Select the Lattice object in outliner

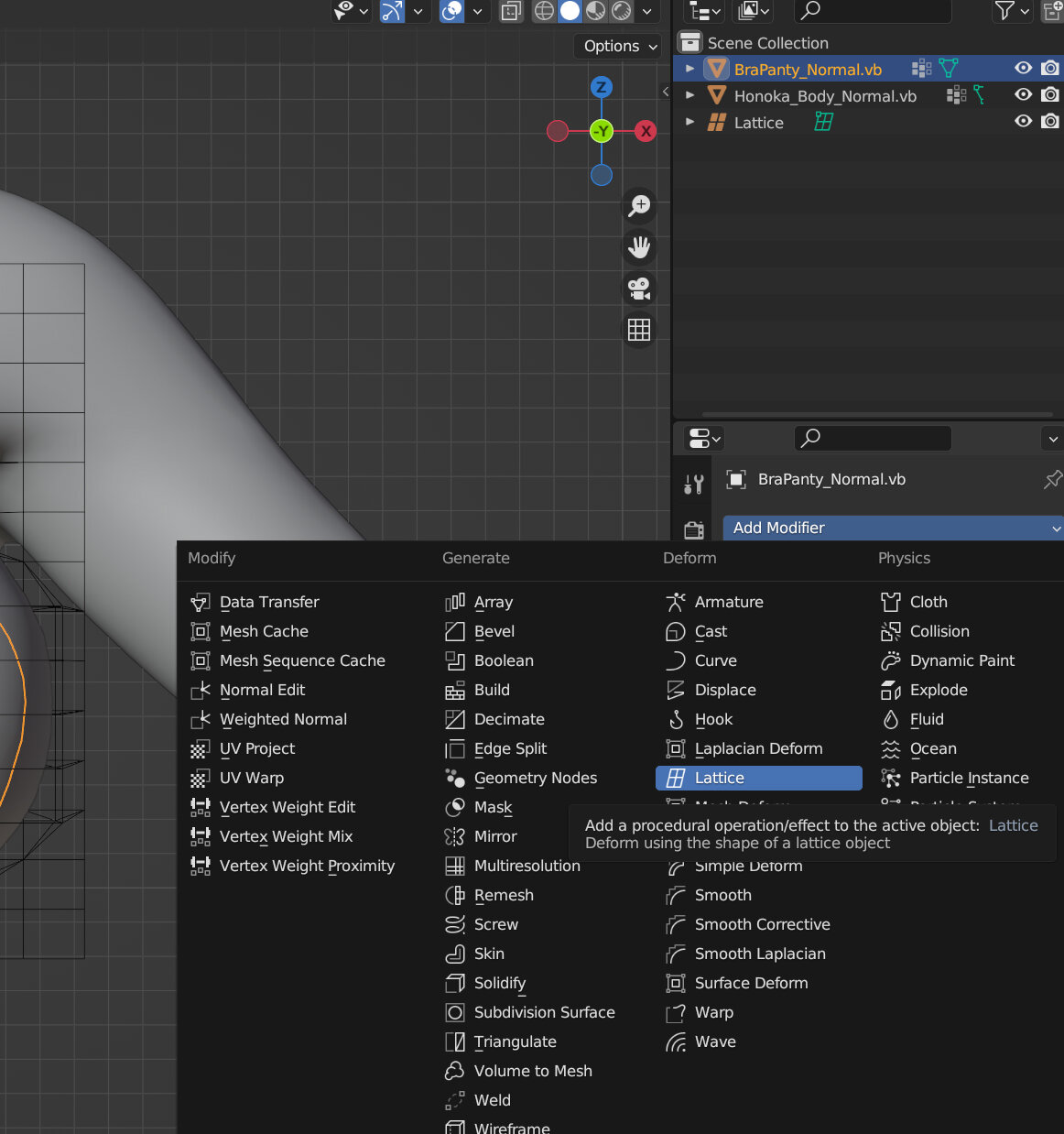pyautogui.click(x=758, y=123)
